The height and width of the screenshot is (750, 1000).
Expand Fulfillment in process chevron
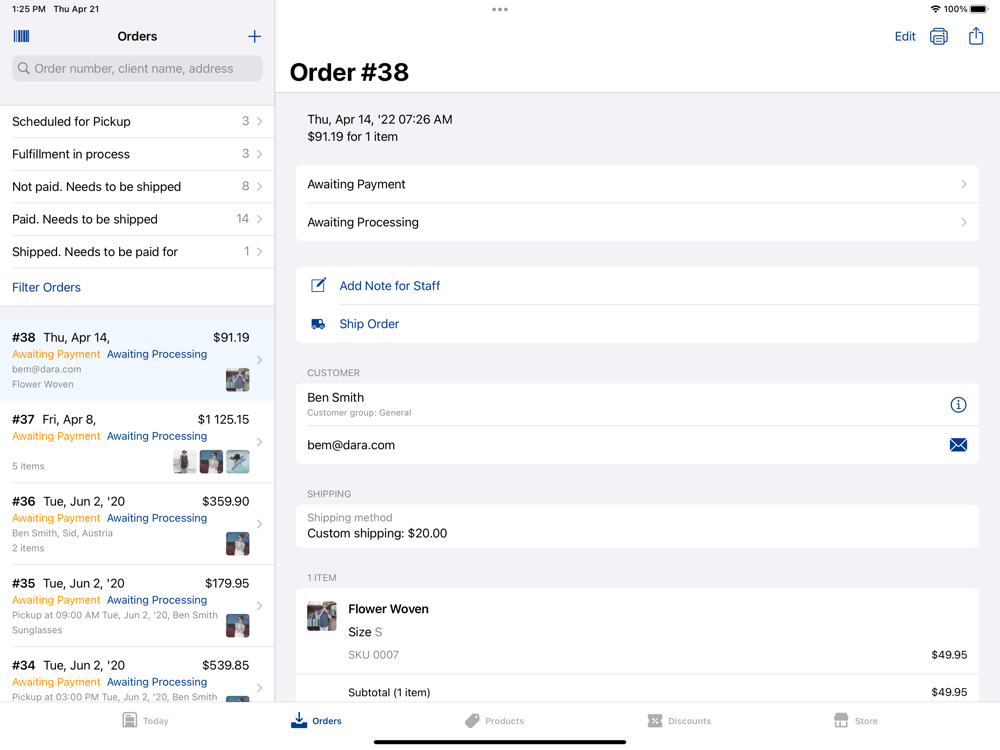[x=260, y=154]
